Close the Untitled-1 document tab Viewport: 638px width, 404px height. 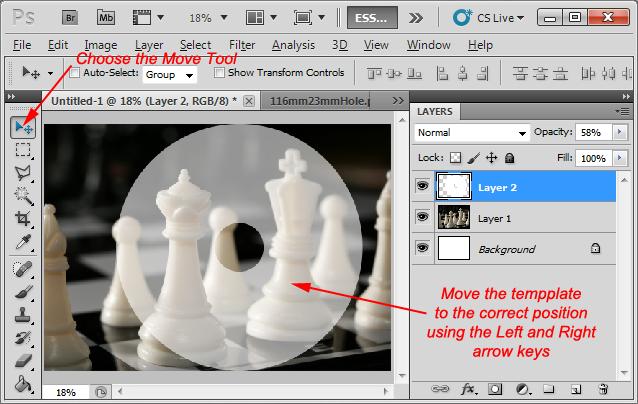pyautogui.click(x=249, y=101)
